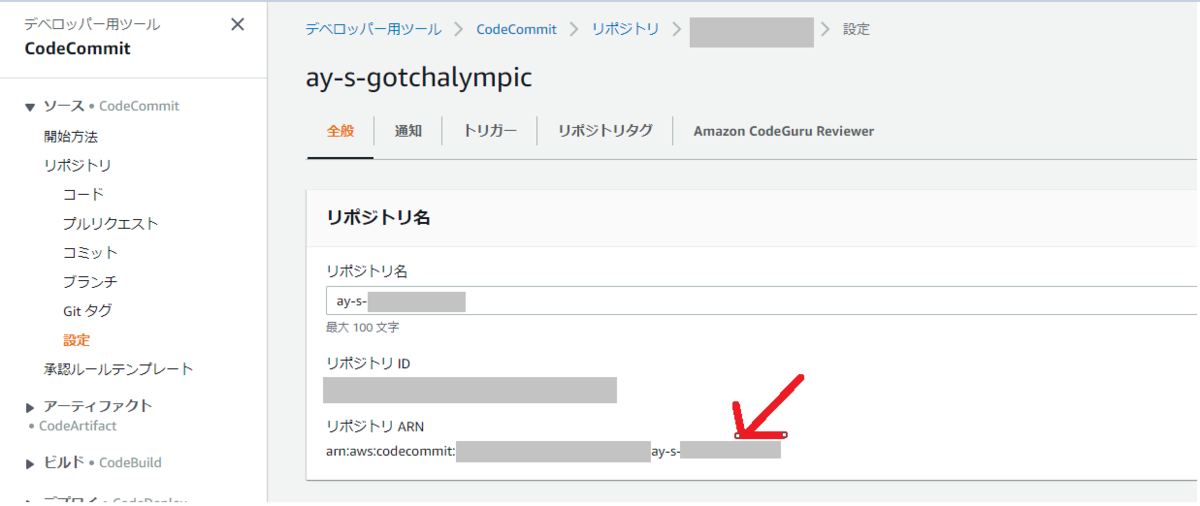Click the デベロッパー用ツール breadcrumb link

(373, 29)
